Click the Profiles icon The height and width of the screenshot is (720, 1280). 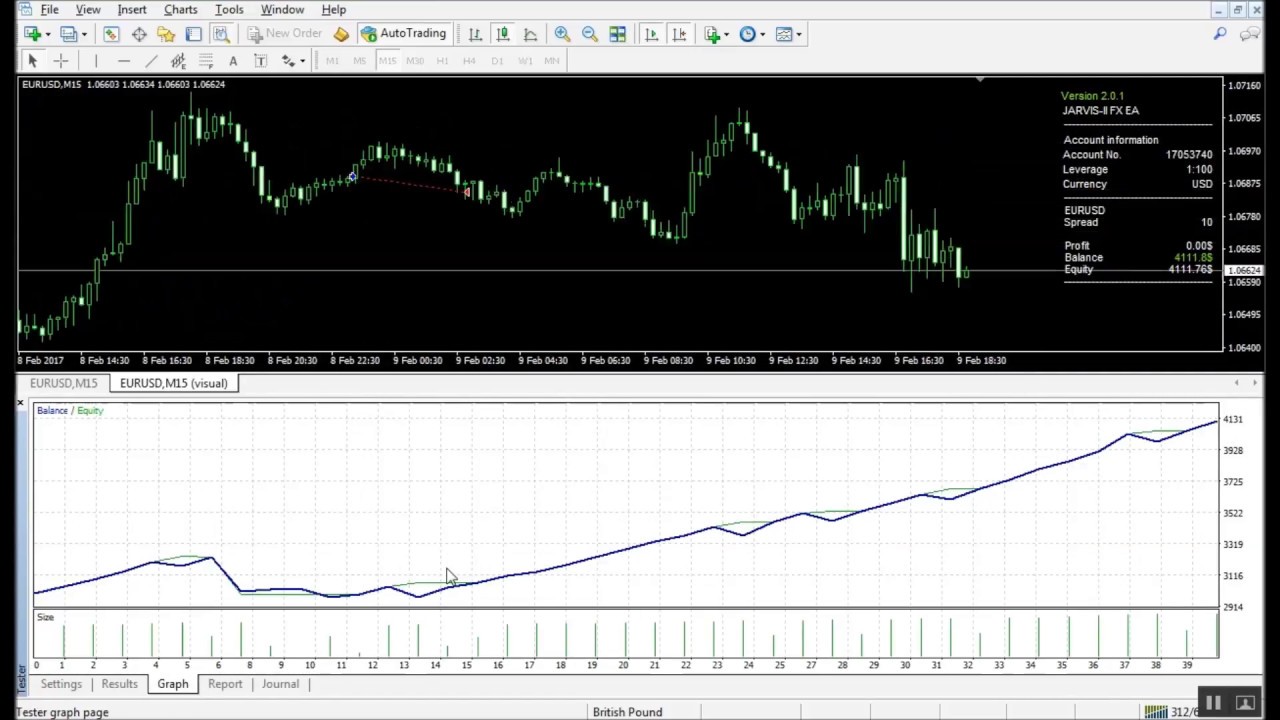[x=69, y=34]
